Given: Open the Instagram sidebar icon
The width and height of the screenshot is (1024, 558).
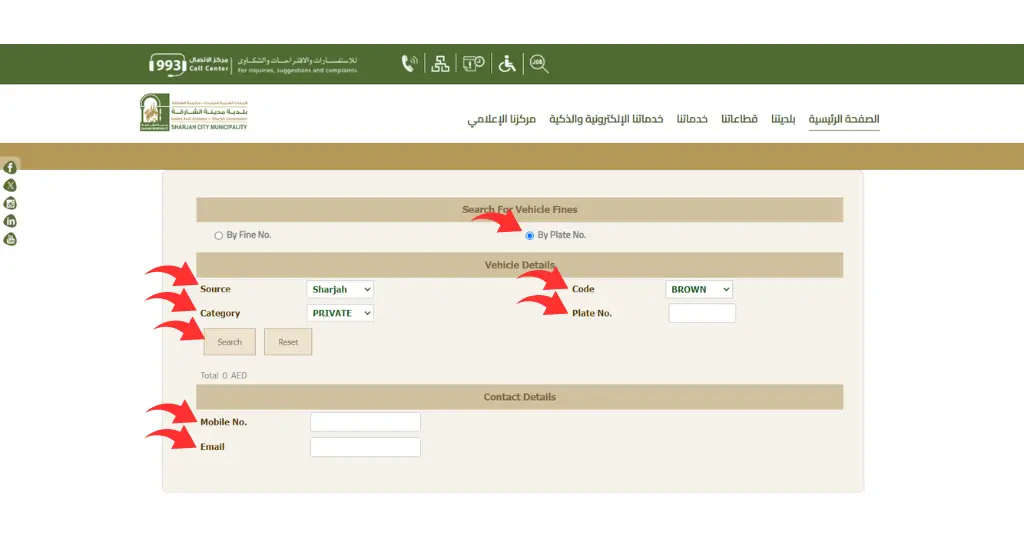Looking at the screenshot, I should pos(10,203).
